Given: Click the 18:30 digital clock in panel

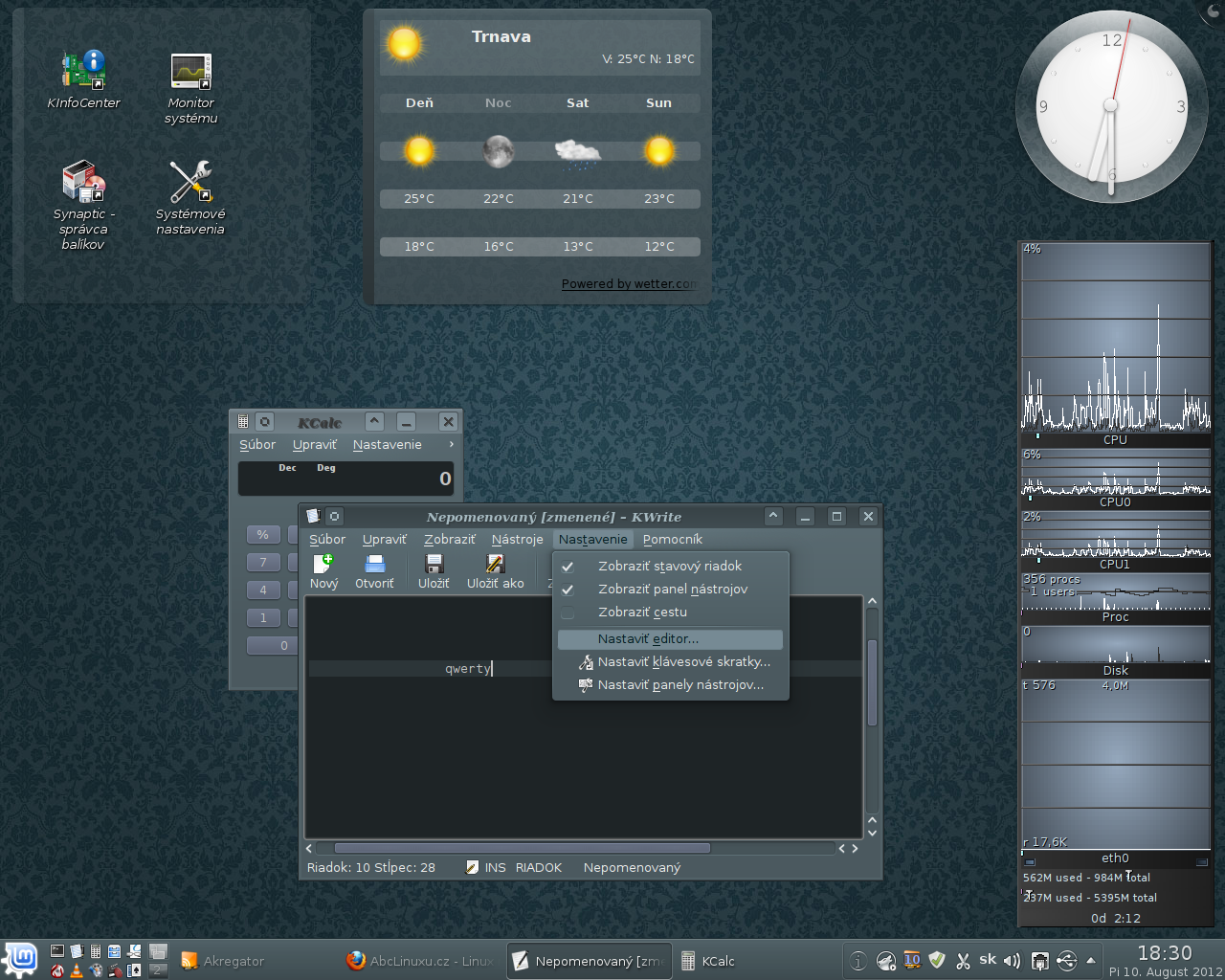Looking at the screenshot, I should (x=1165, y=952).
